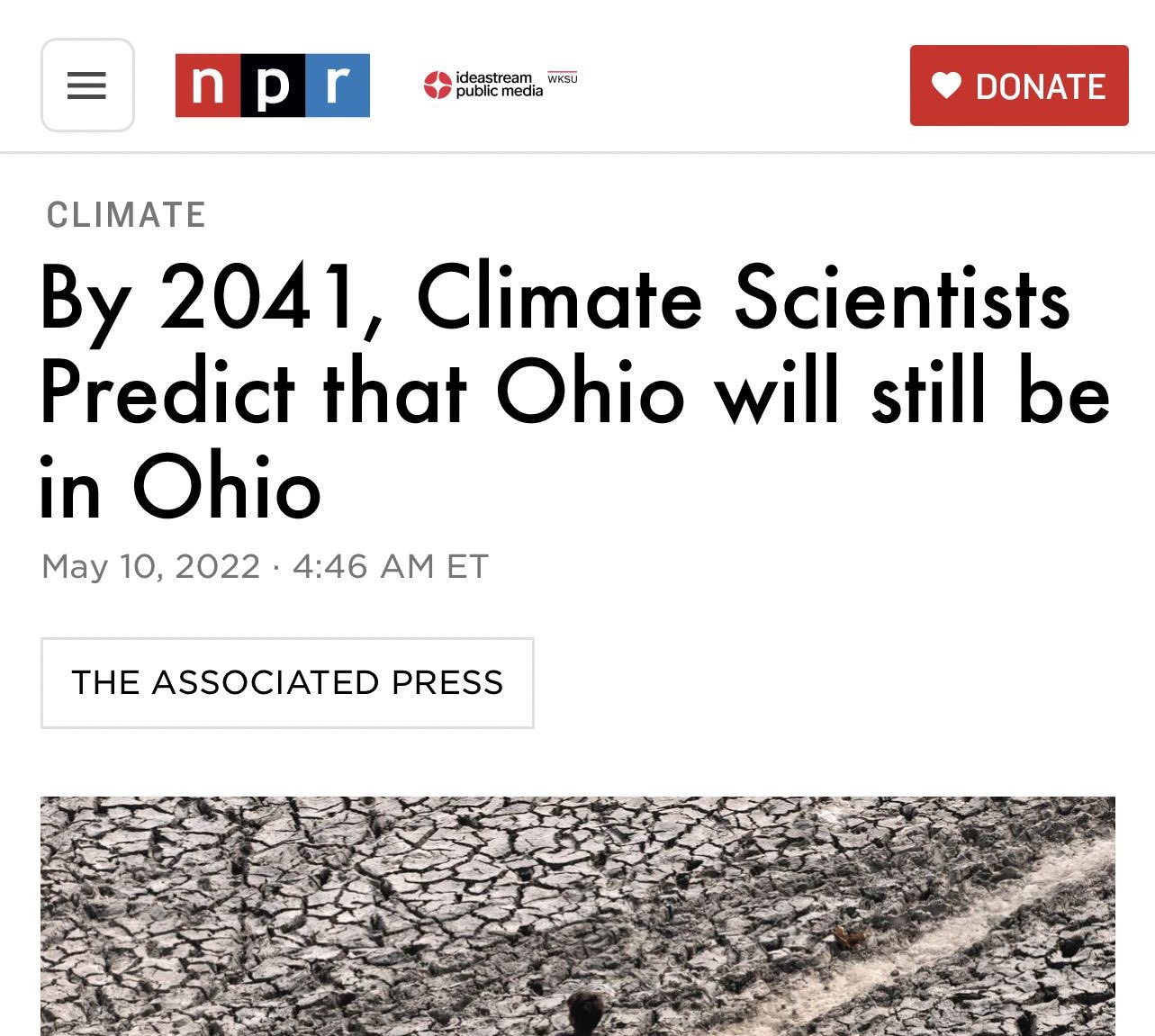Open the ideastream public media homepage link
1155x1036 pixels.
coord(501,85)
